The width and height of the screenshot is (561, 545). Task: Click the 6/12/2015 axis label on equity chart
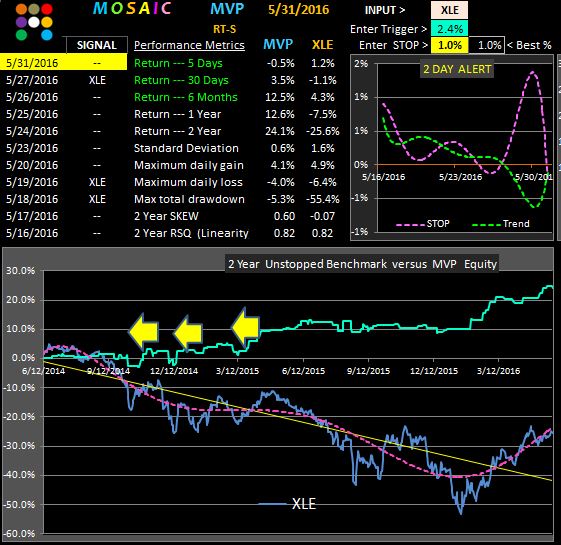(x=303, y=371)
